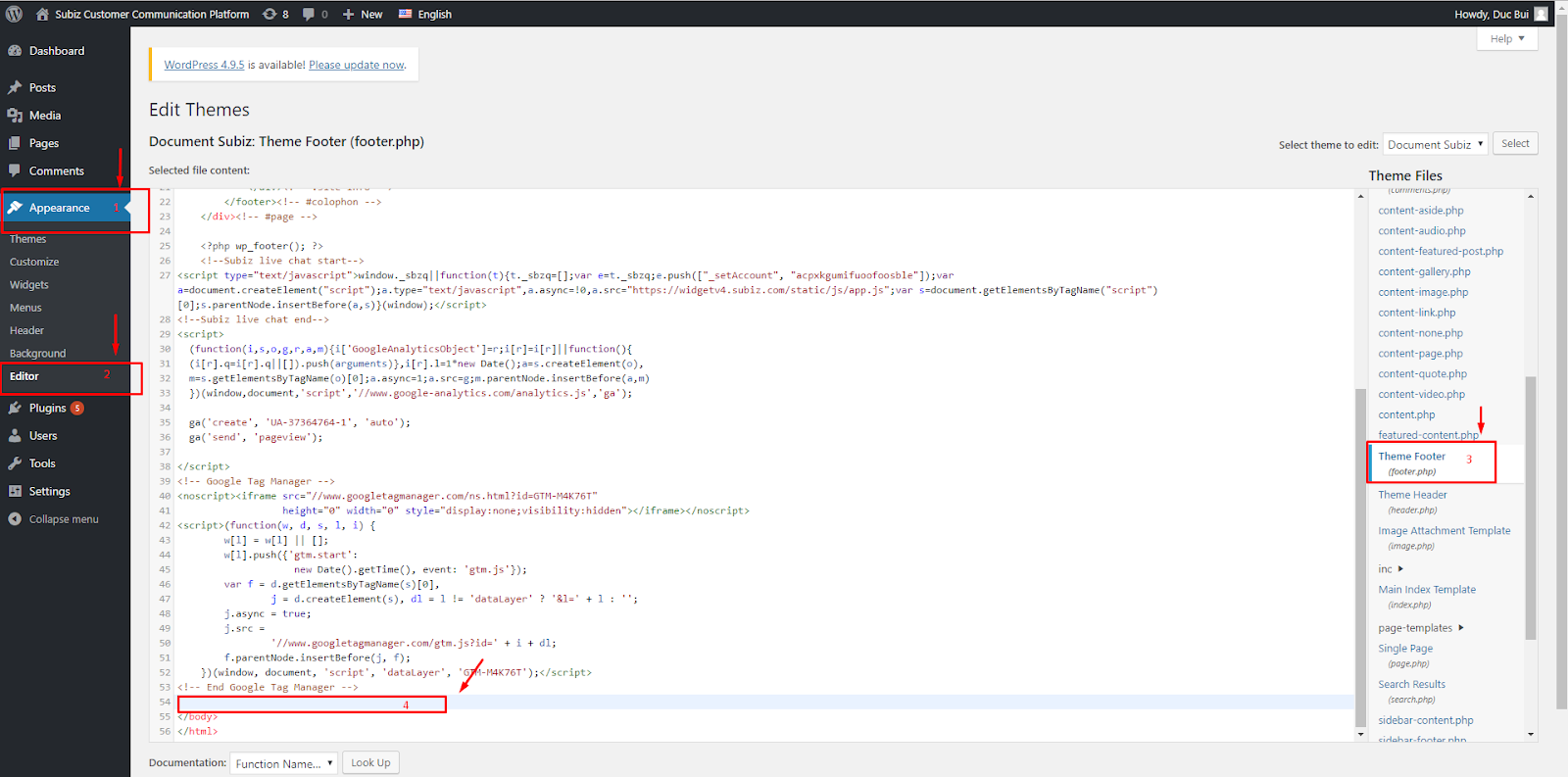Open the Themes submenu item

(28, 239)
